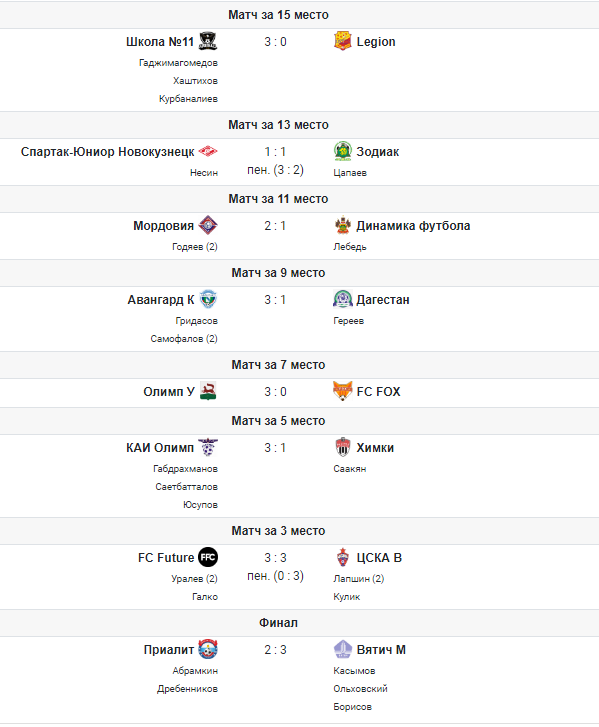Select the Мордовия club badge
This screenshot has height=727, width=599.
(x=208, y=225)
